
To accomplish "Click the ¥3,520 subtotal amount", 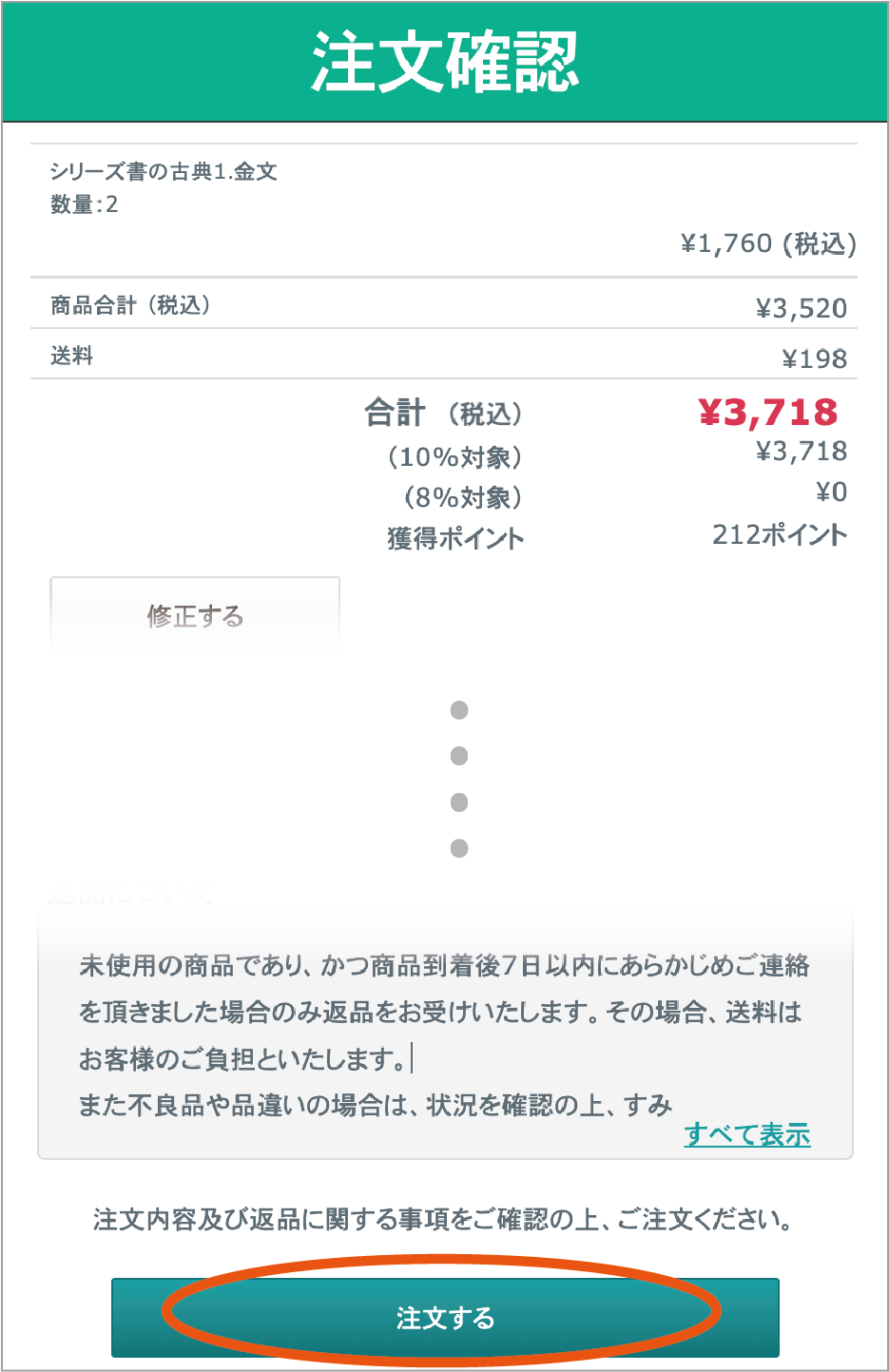I will click(x=801, y=308).
